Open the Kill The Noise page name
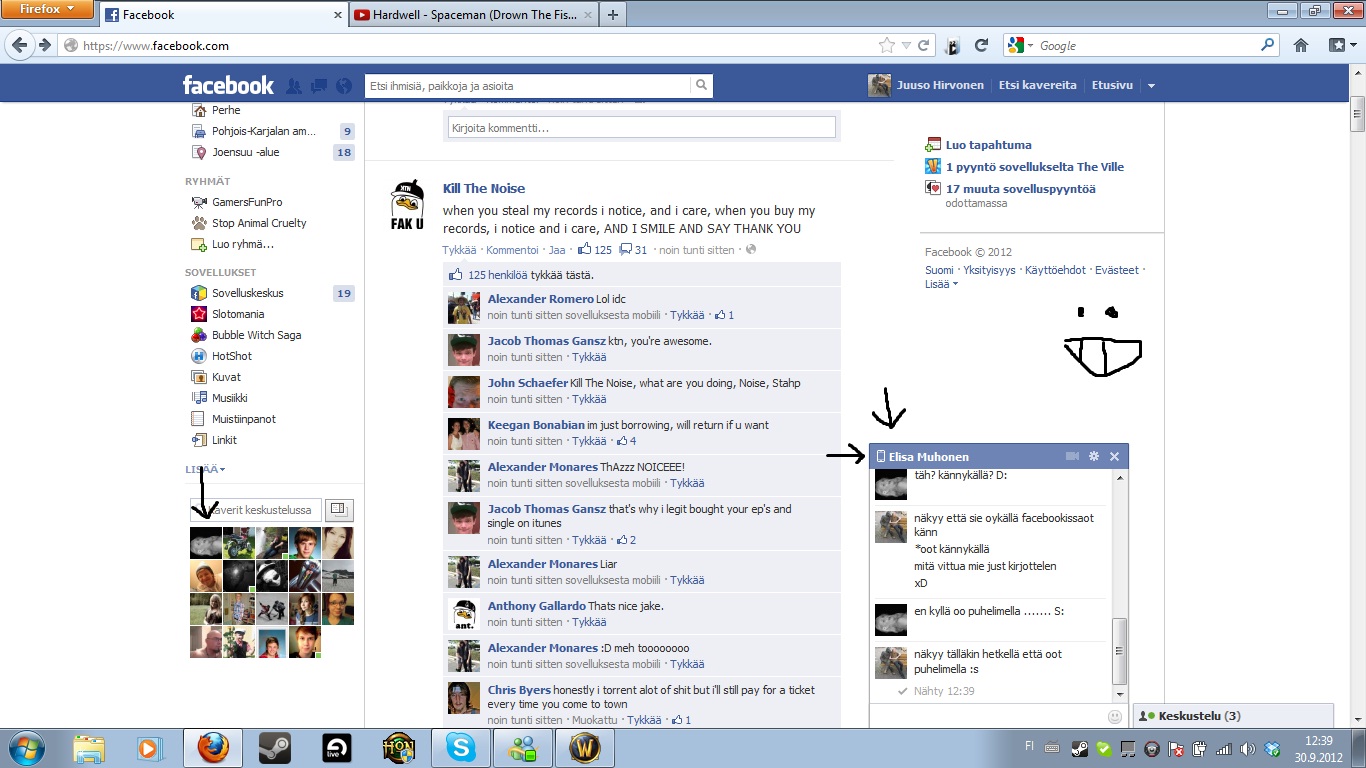The image size is (1366, 768). click(484, 188)
